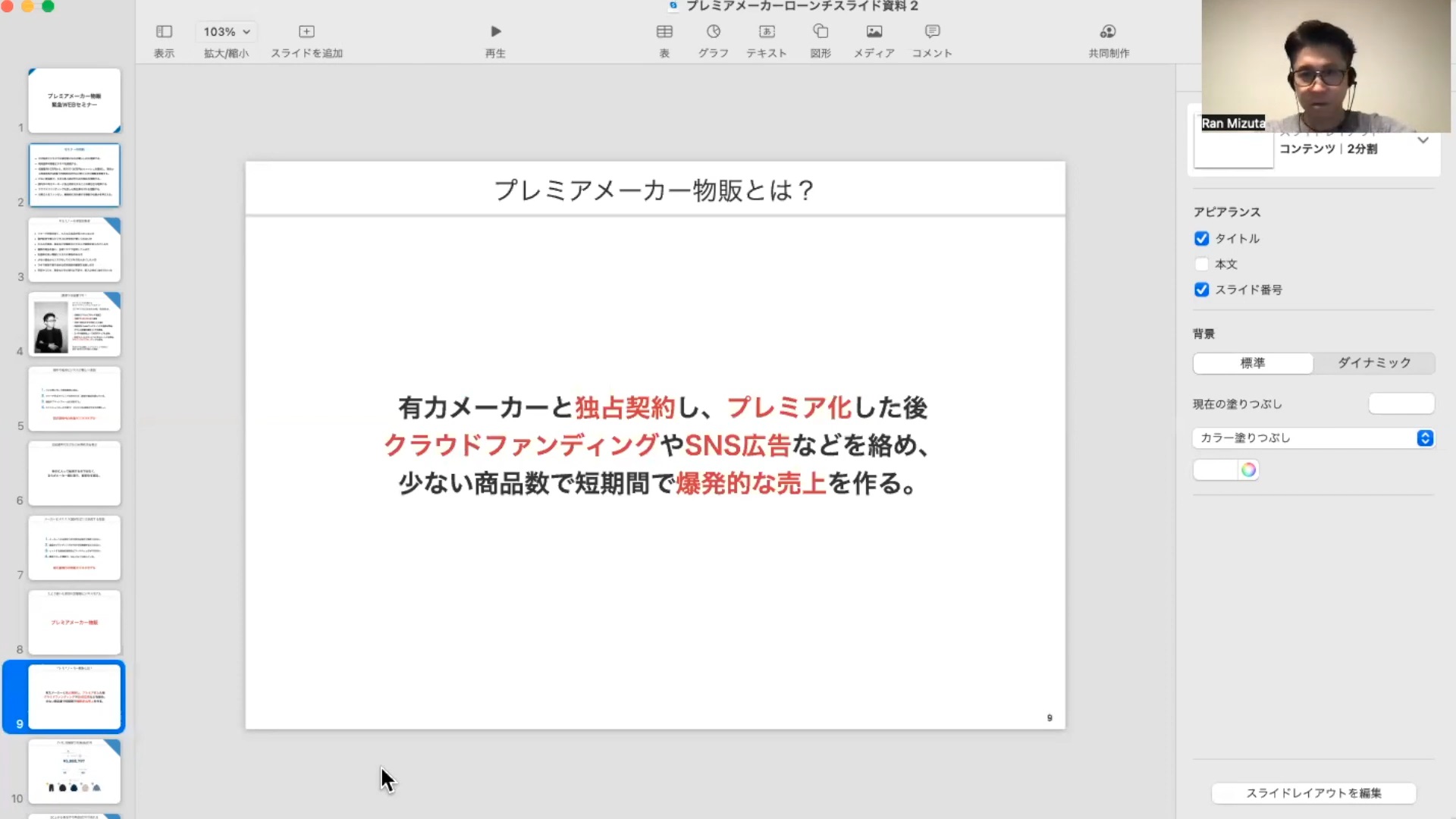Select slide 4 thumbnail with portrait
This screenshot has width=1456, height=819.
(x=74, y=325)
